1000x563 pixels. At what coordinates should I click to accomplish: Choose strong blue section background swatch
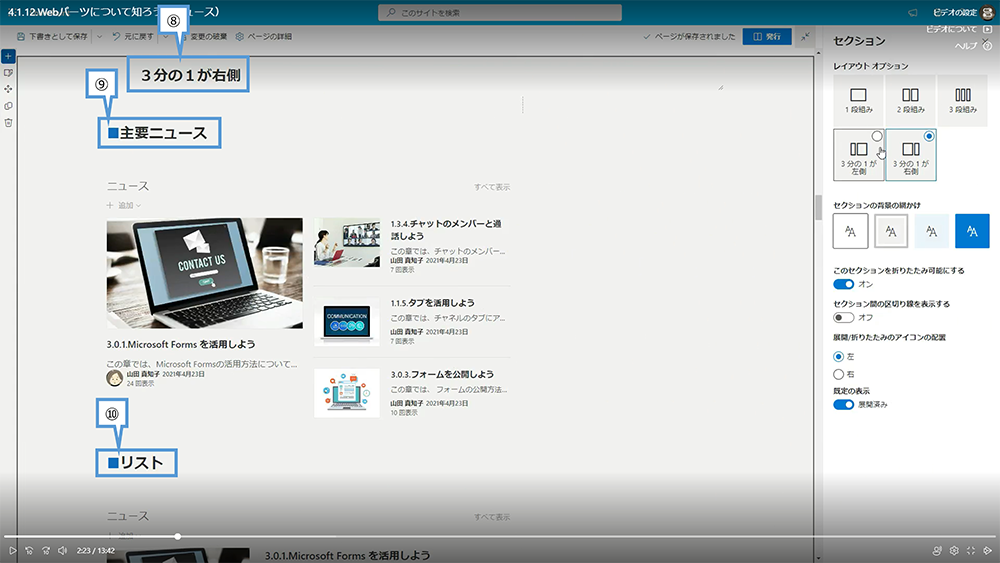pyautogui.click(x=972, y=231)
